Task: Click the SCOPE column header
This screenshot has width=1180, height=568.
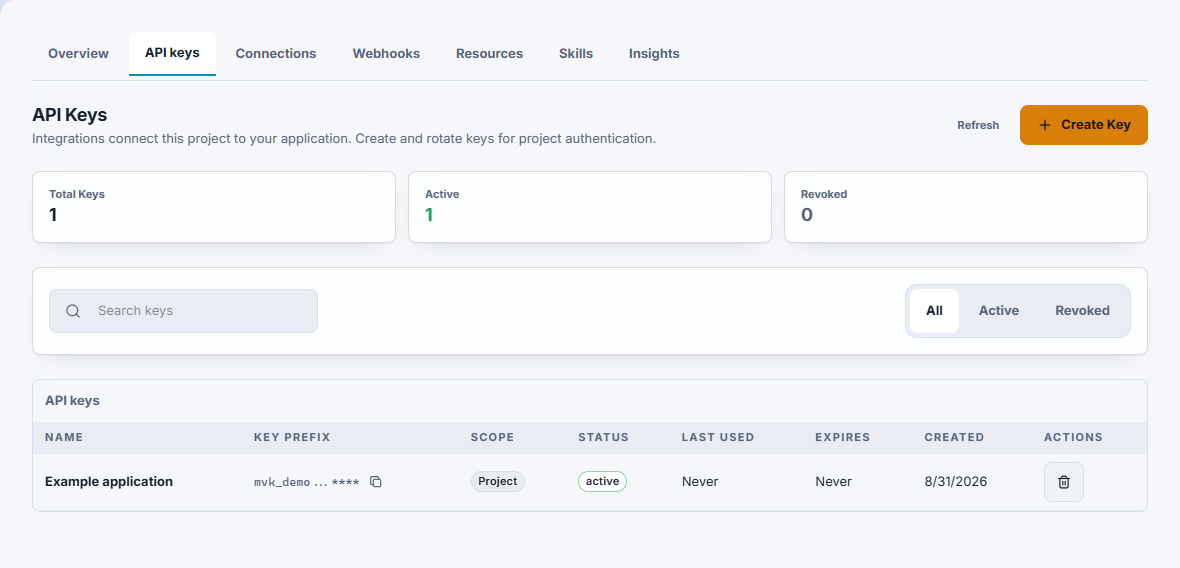Action: pyautogui.click(x=492, y=437)
